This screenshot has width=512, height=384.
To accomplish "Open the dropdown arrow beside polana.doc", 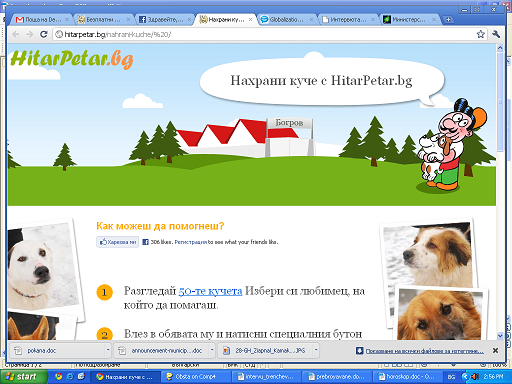I will pyautogui.click(x=108, y=350).
